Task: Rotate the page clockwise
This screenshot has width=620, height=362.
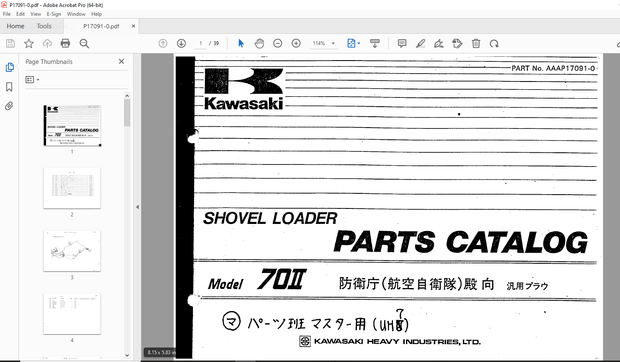Action: pyautogui.click(x=494, y=43)
